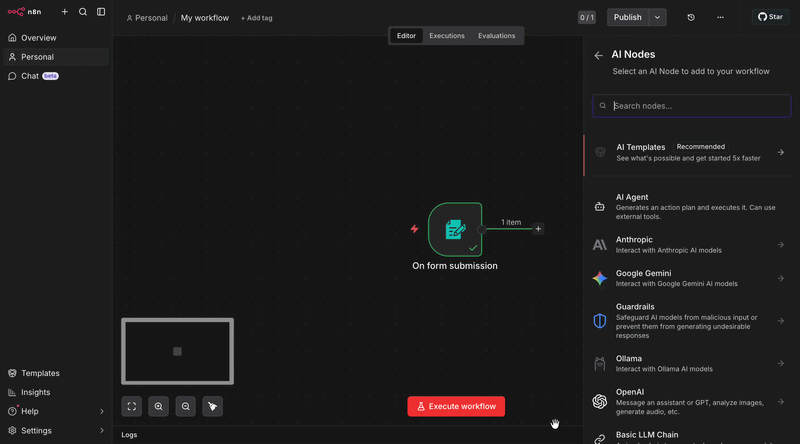
Task: Expand Google Gemini node arrow
Action: click(781, 279)
